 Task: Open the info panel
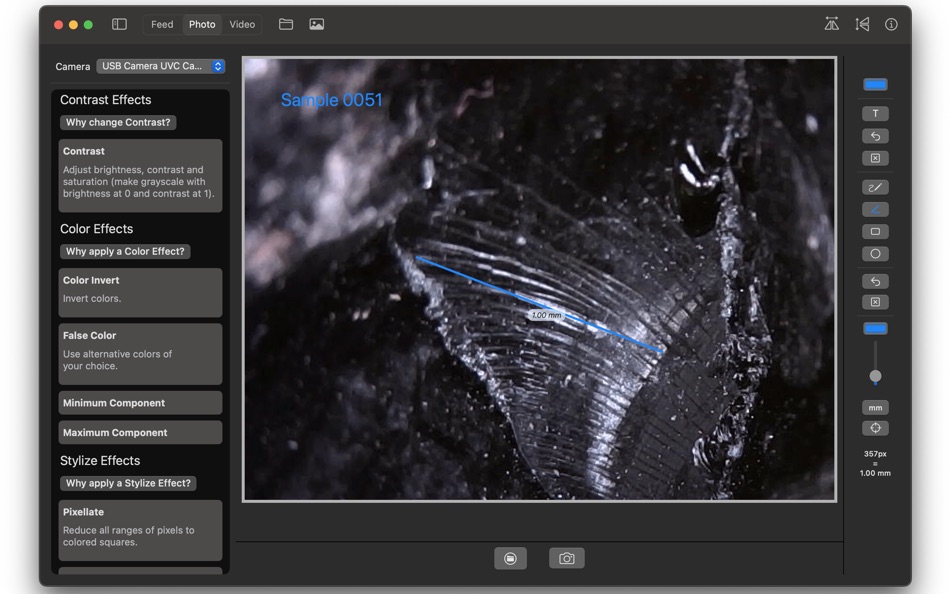[x=891, y=23]
